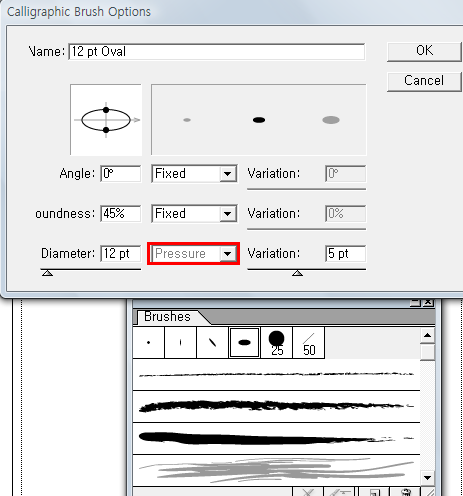Click the Diameter Variation 5 pt field
This screenshot has width=463, height=496.
coord(346,254)
